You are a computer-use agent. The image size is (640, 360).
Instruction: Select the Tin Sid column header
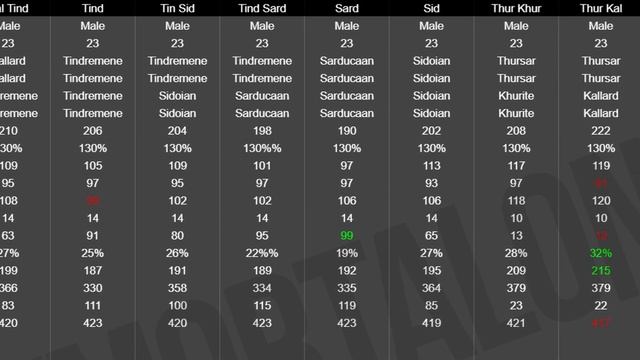click(177, 8)
